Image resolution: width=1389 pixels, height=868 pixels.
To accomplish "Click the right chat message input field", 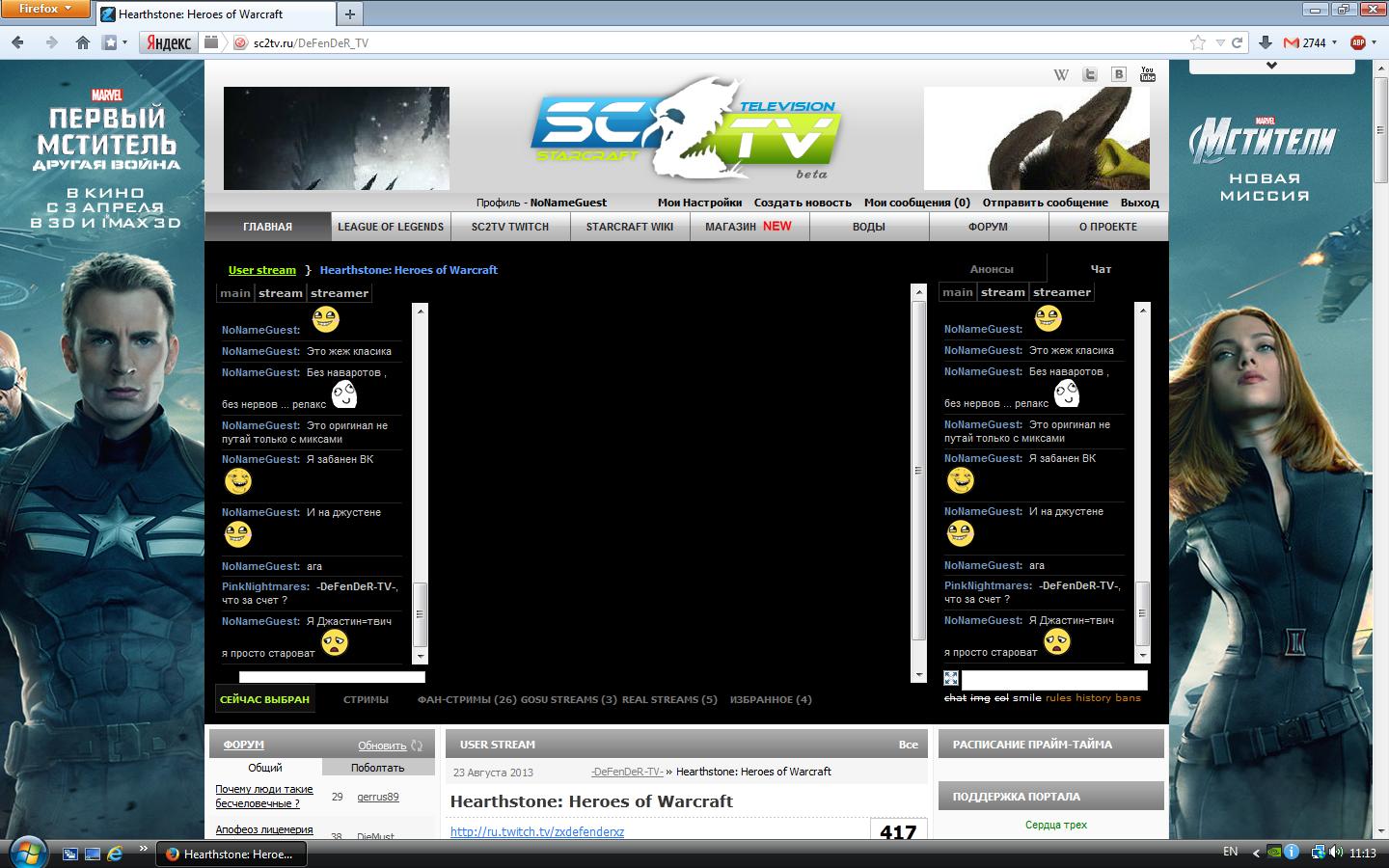I will coord(1054,680).
